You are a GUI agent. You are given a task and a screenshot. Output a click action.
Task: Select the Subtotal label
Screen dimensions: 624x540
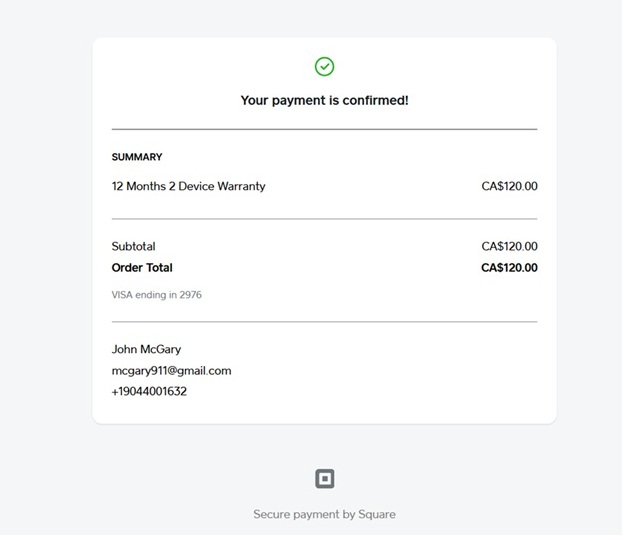133,247
